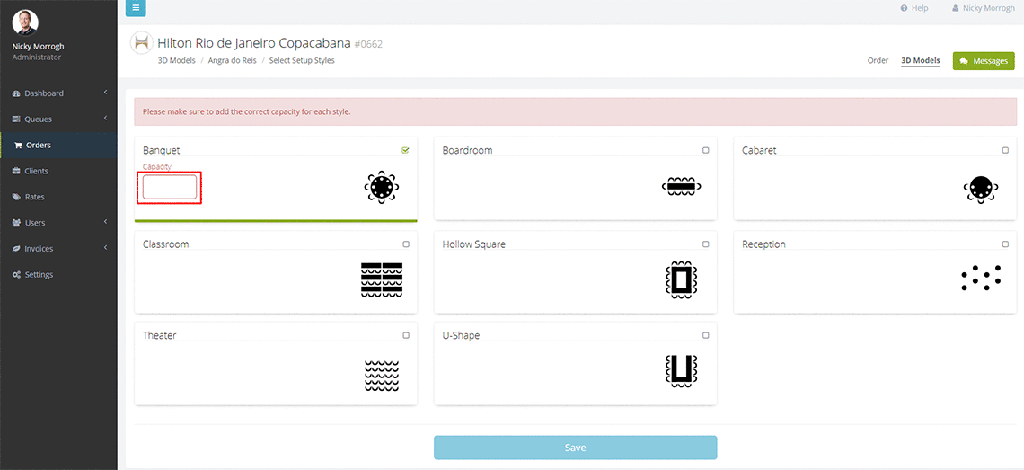Expand the Invoices menu arrow
This screenshot has height=470, width=1024.
pos(105,248)
